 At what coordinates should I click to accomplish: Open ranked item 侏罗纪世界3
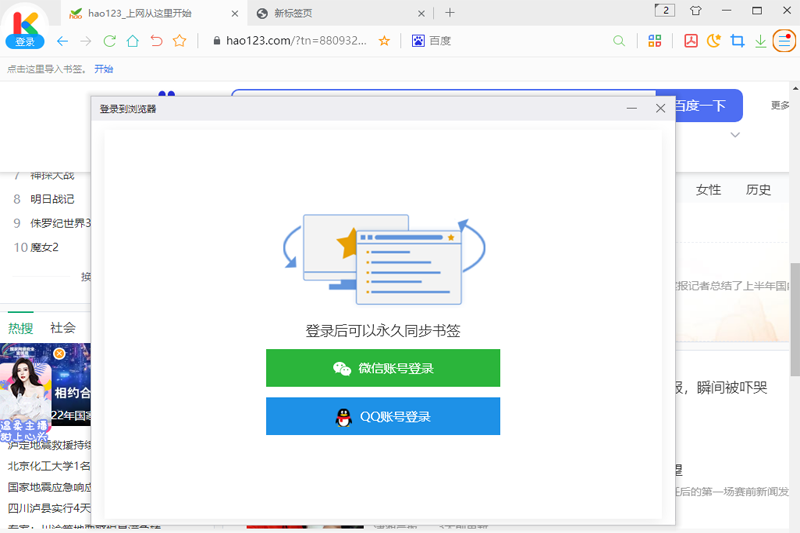coord(60,223)
